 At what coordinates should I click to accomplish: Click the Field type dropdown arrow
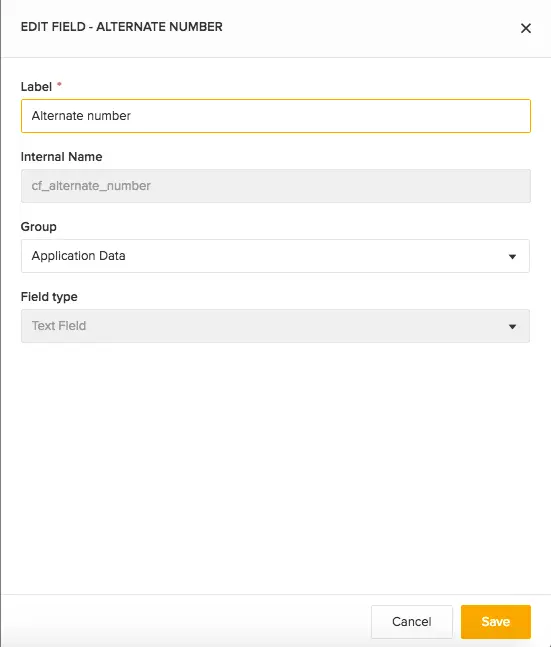click(x=512, y=327)
